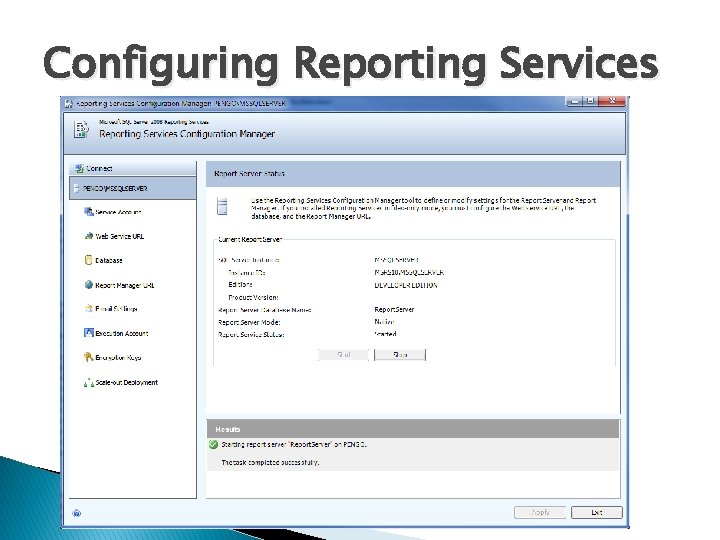The image size is (720, 540).
Task: Open the Scale-out Deployment page
Action: click(x=126, y=382)
